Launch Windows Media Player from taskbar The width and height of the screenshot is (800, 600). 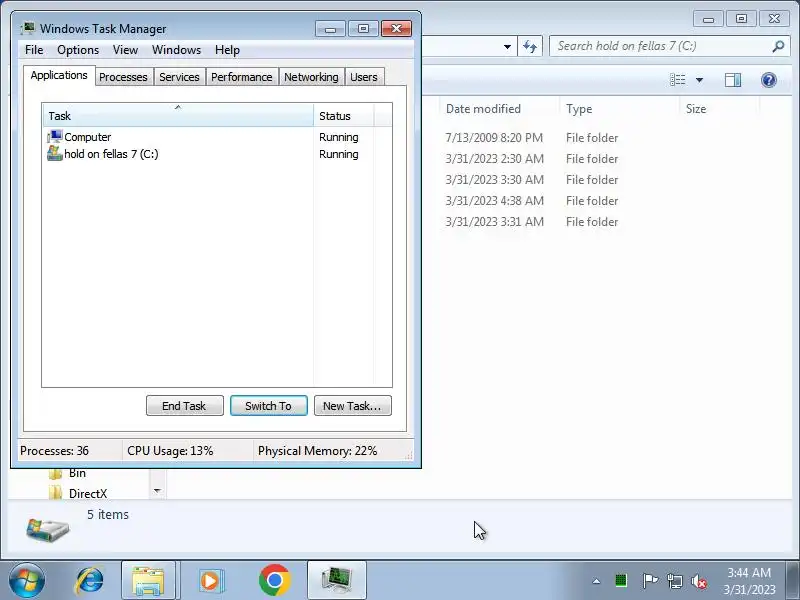click(210, 581)
